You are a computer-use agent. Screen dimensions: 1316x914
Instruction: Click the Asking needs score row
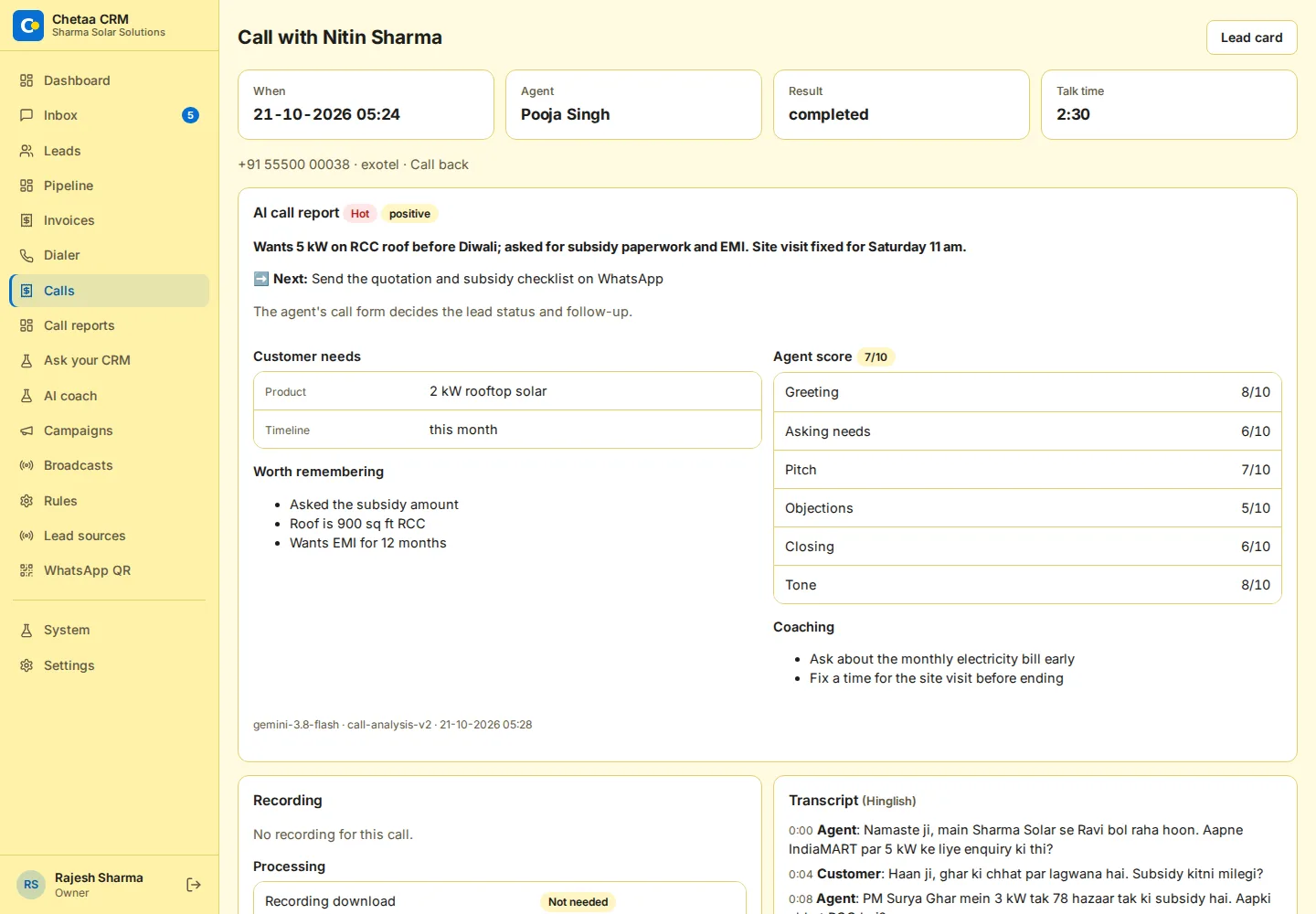pyautogui.click(x=1027, y=431)
